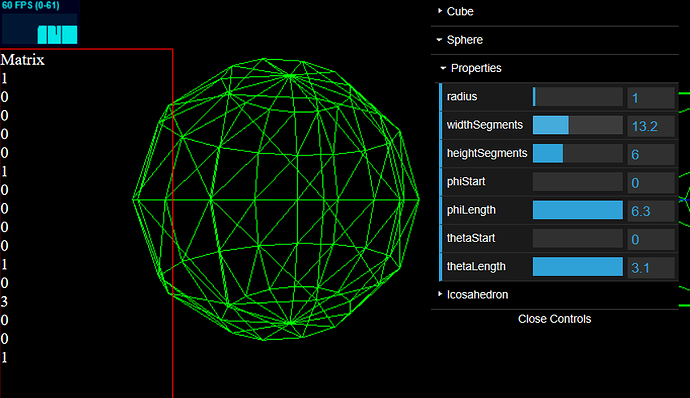The image size is (690, 398).
Task: Click the Close Controls button
Action: tap(554, 319)
